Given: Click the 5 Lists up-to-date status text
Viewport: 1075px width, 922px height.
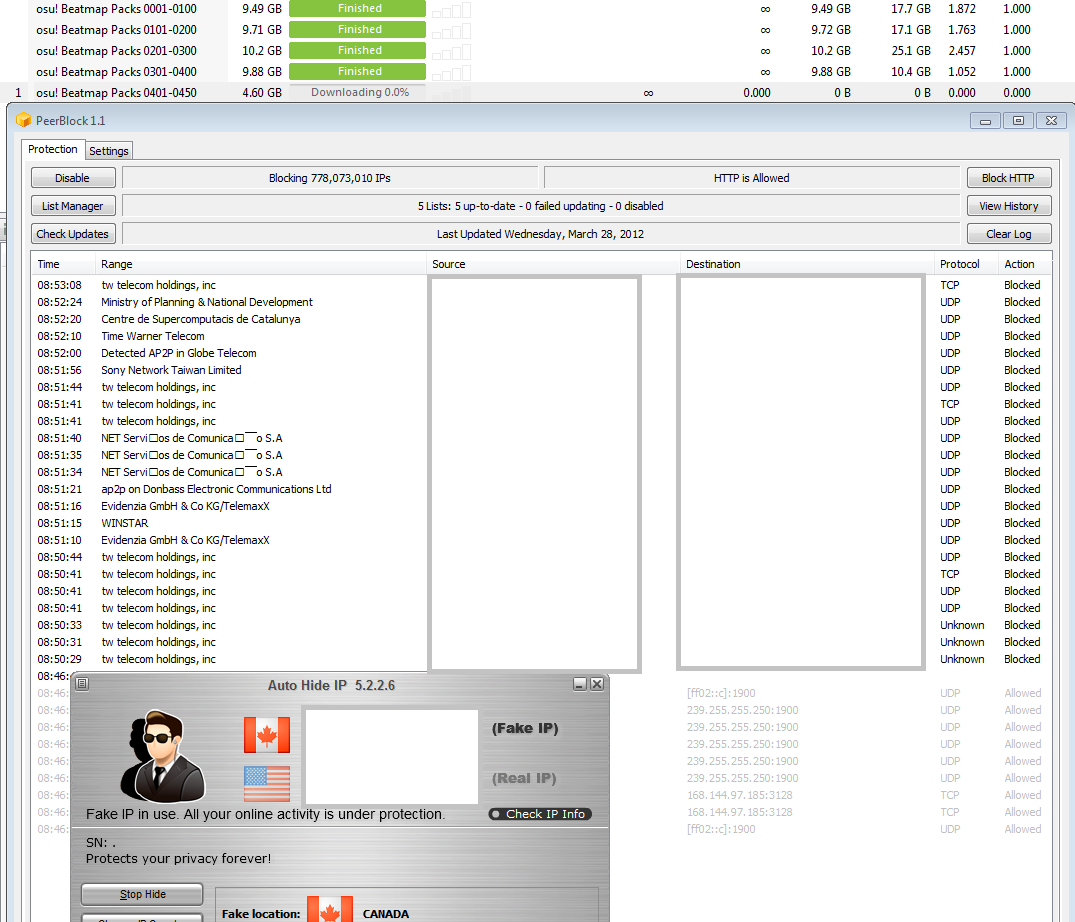Looking at the screenshot, I should (541, 206).
